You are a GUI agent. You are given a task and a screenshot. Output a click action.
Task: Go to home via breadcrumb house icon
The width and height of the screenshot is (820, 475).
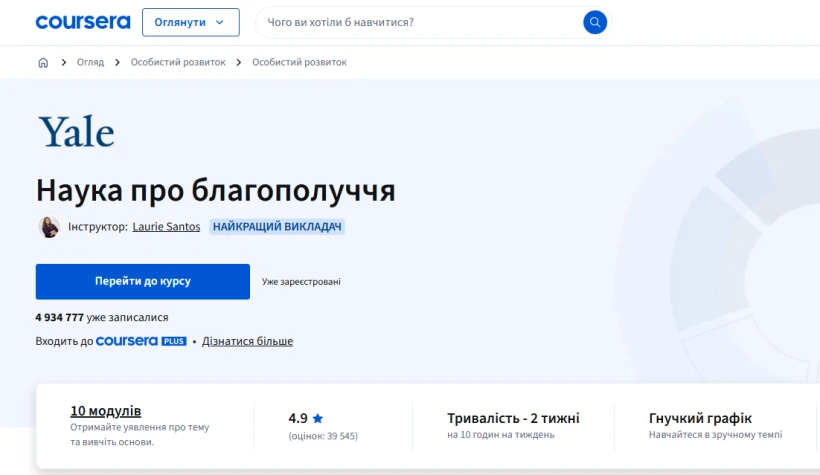43,62
